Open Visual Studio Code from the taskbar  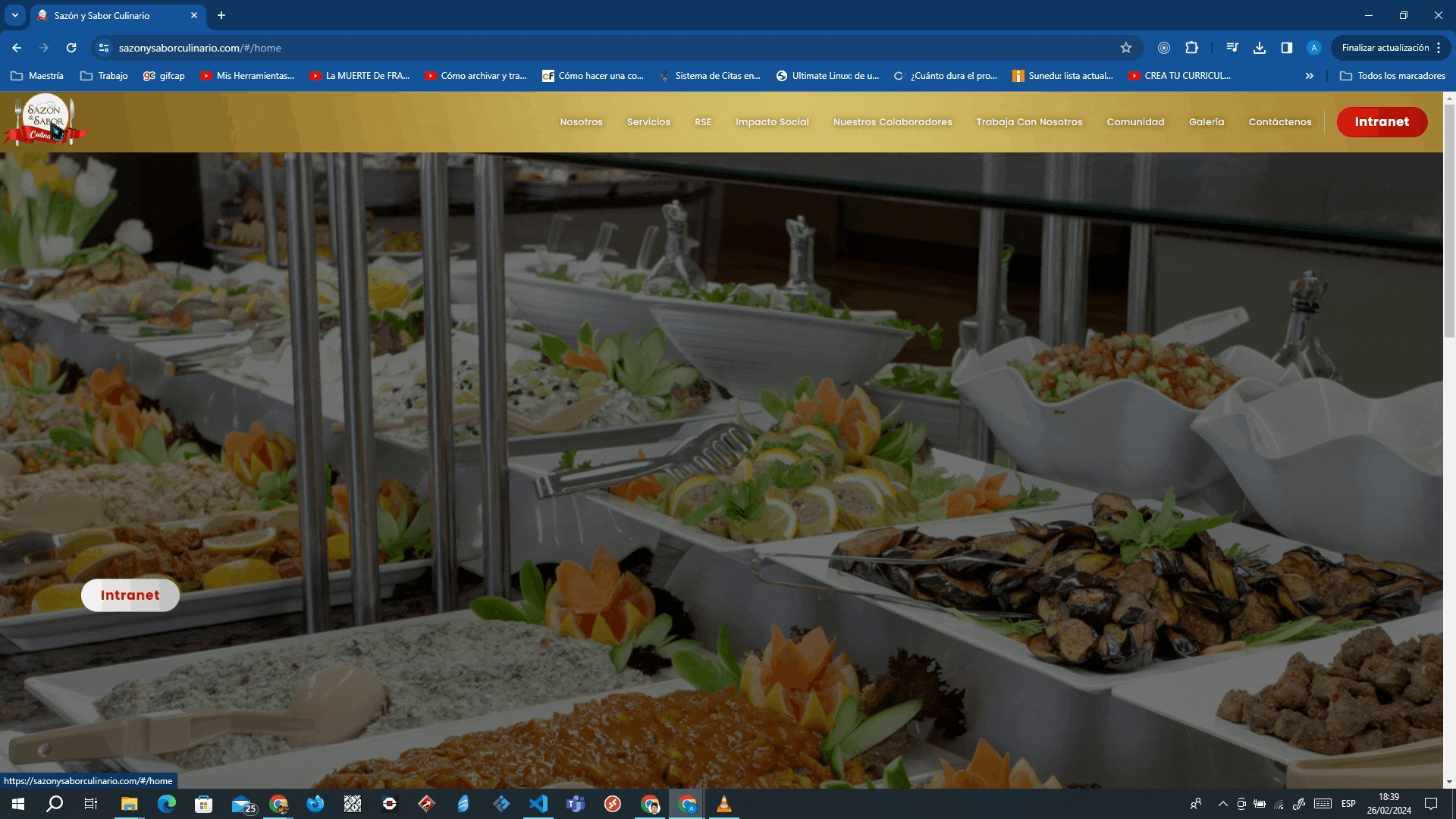(x=538, y=804)
